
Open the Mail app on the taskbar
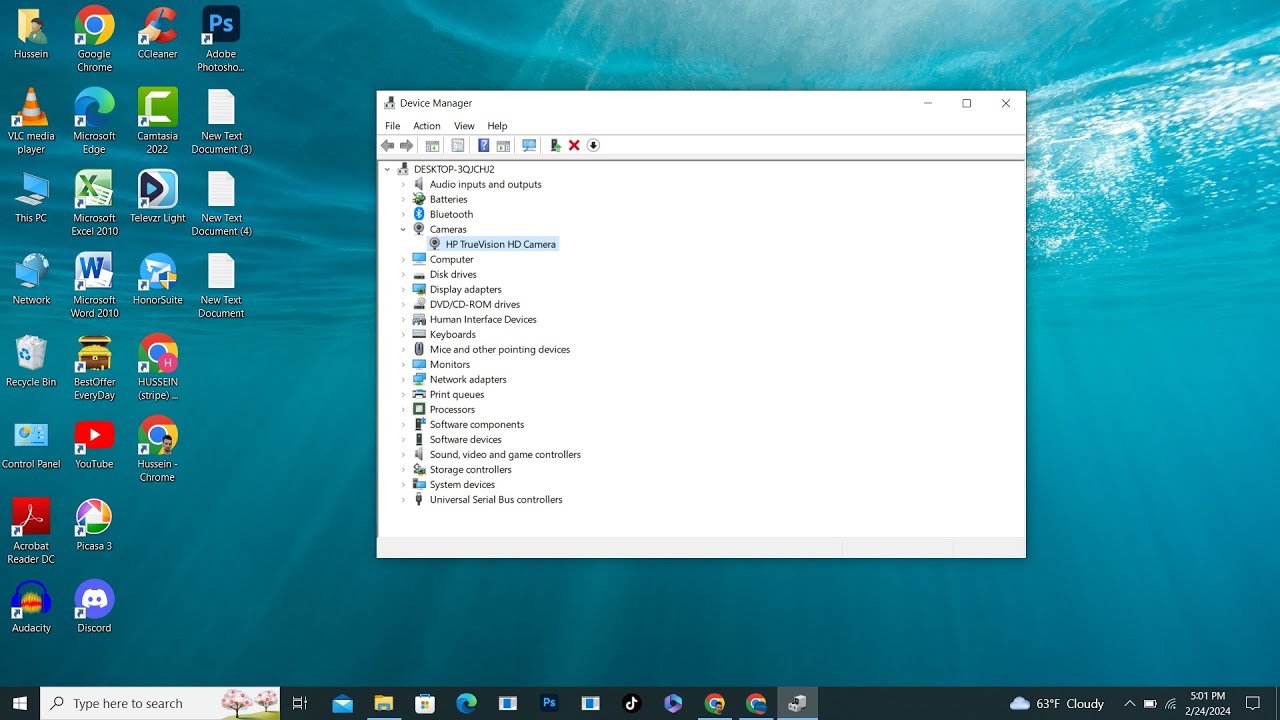pyautogui.click(x=342, y=703)
